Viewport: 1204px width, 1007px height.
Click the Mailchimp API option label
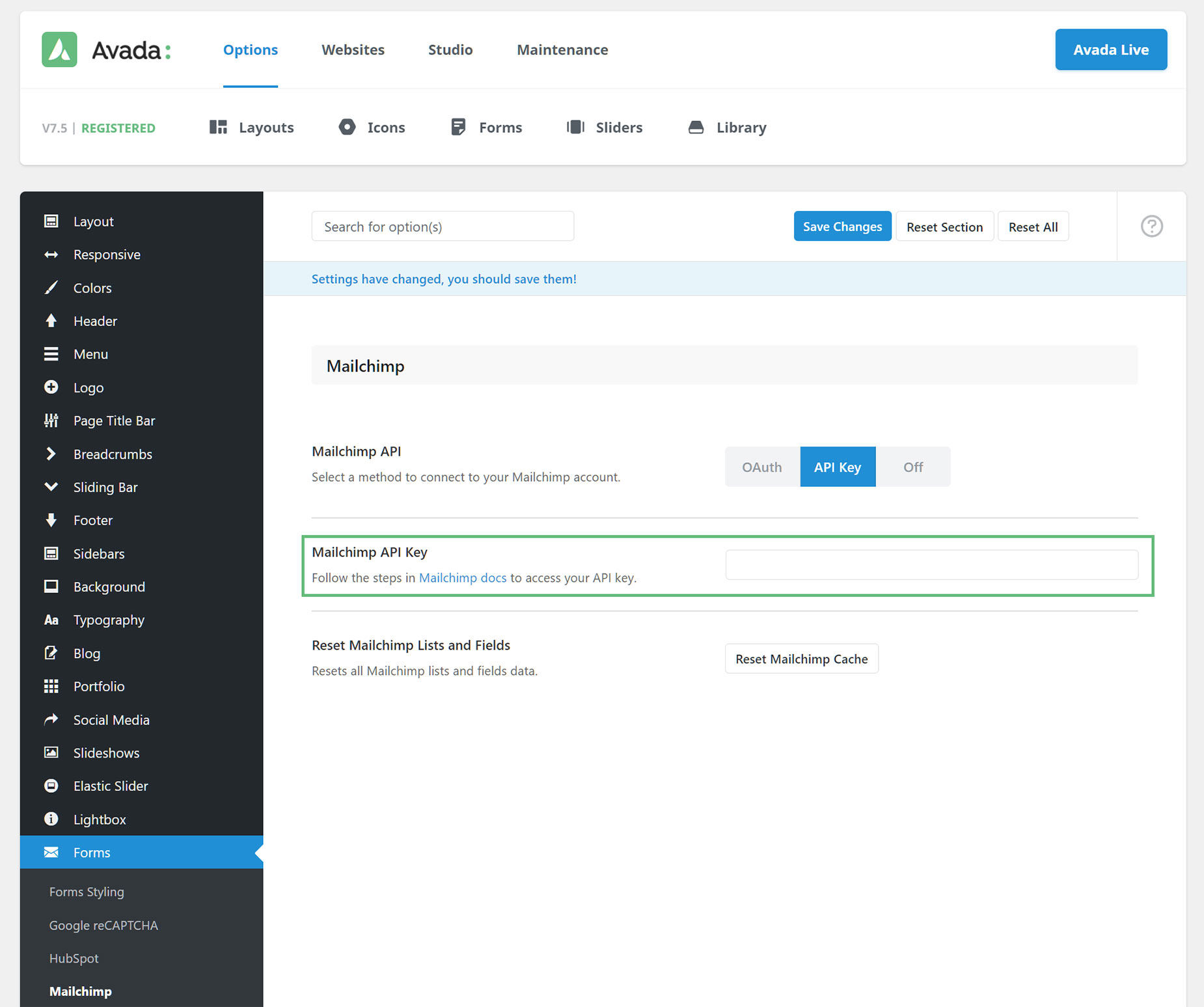tap(356, 451)
